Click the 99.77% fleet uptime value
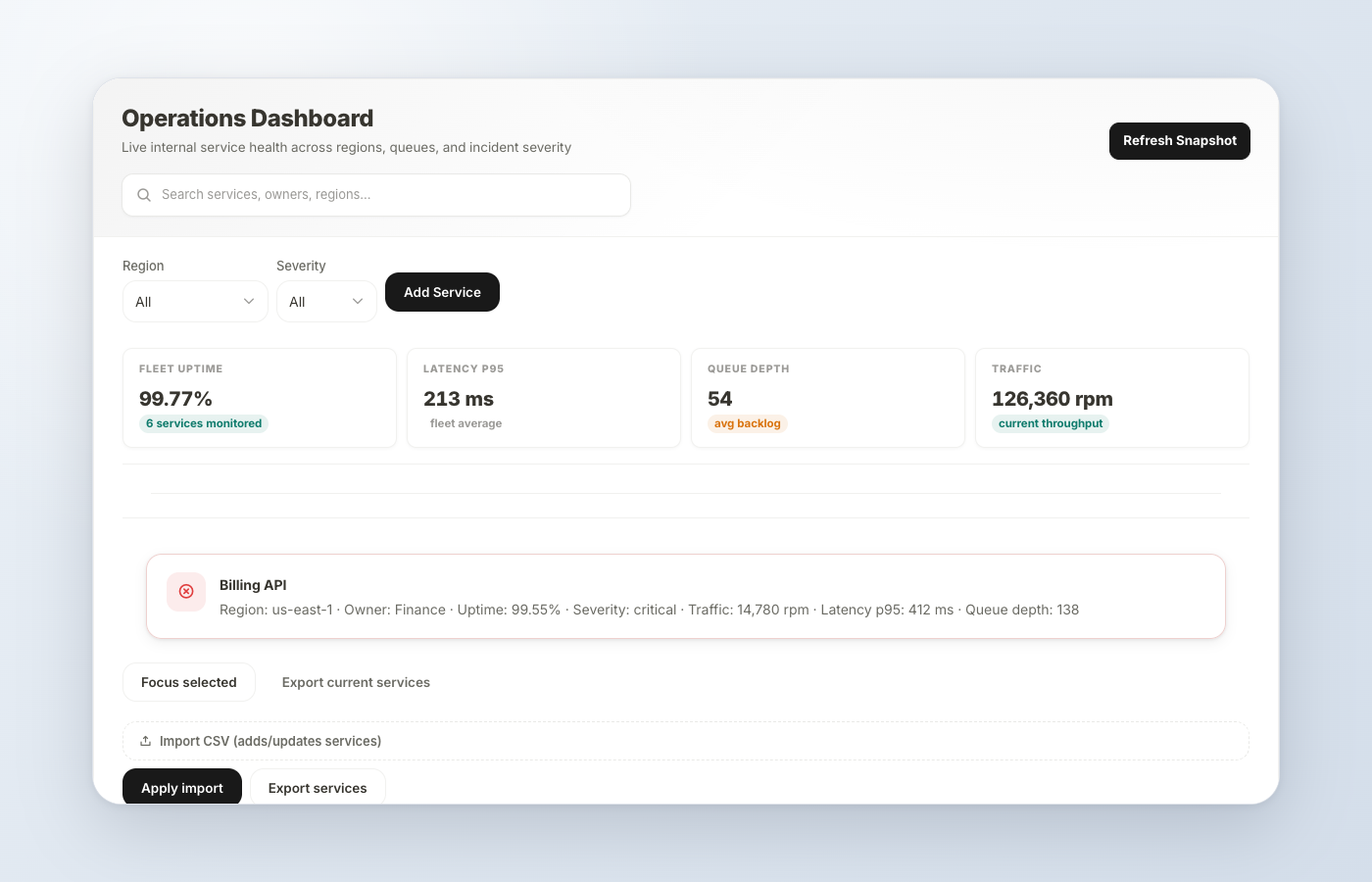This screenshot has height=882, width=1372. (x=175, y=399)
